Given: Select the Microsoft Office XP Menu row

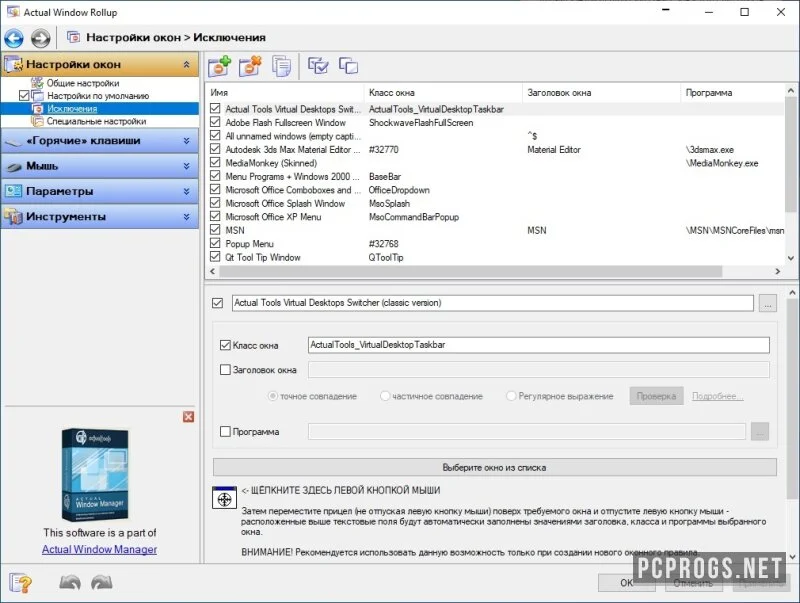Looking at the screenshot, I should [x=495, y=217].
